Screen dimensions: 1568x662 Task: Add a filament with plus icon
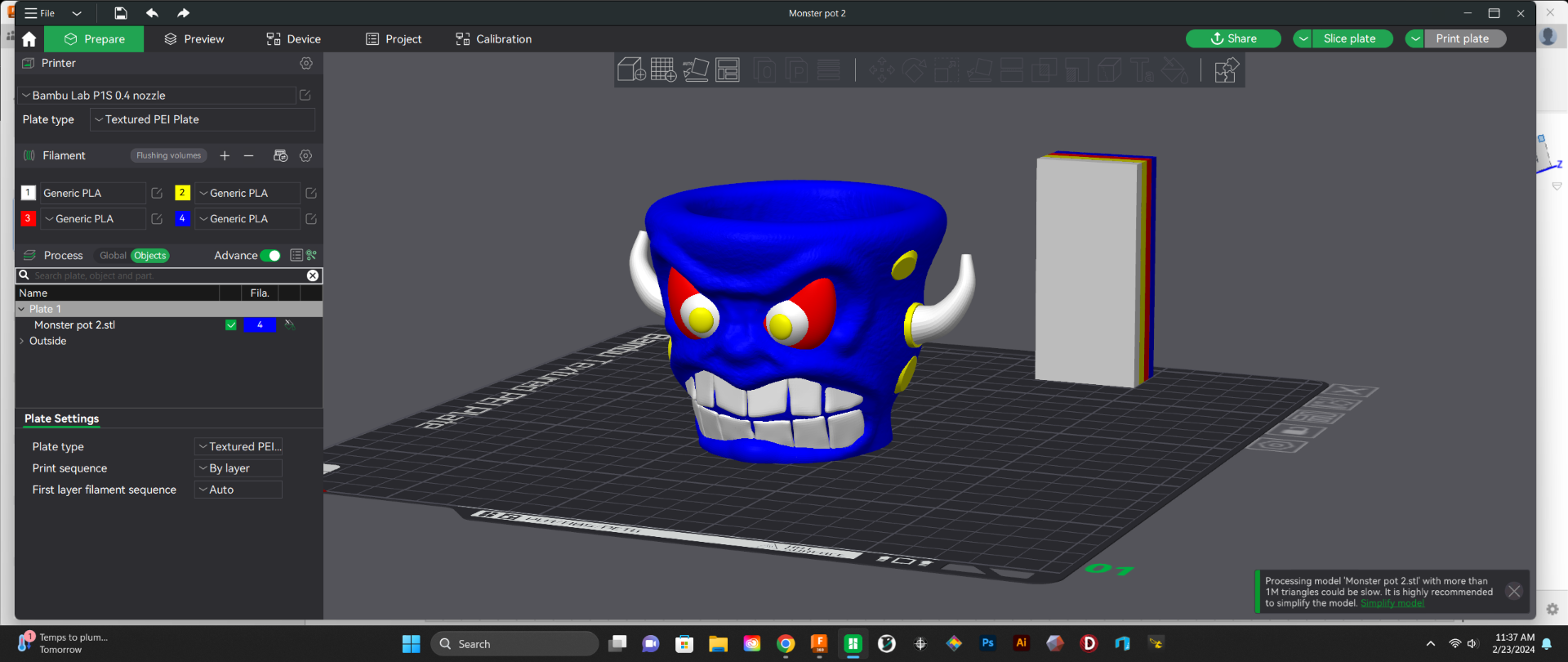click(x=225, y=155)
